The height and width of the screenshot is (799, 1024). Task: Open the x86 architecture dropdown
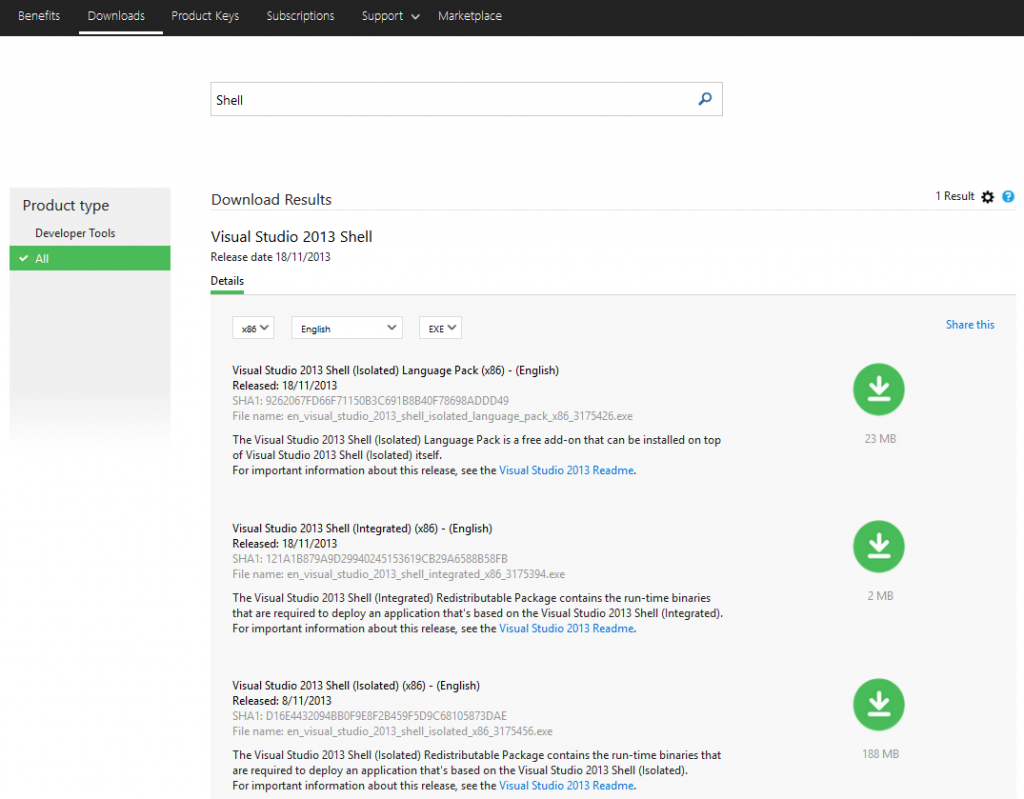click(253, 328)
